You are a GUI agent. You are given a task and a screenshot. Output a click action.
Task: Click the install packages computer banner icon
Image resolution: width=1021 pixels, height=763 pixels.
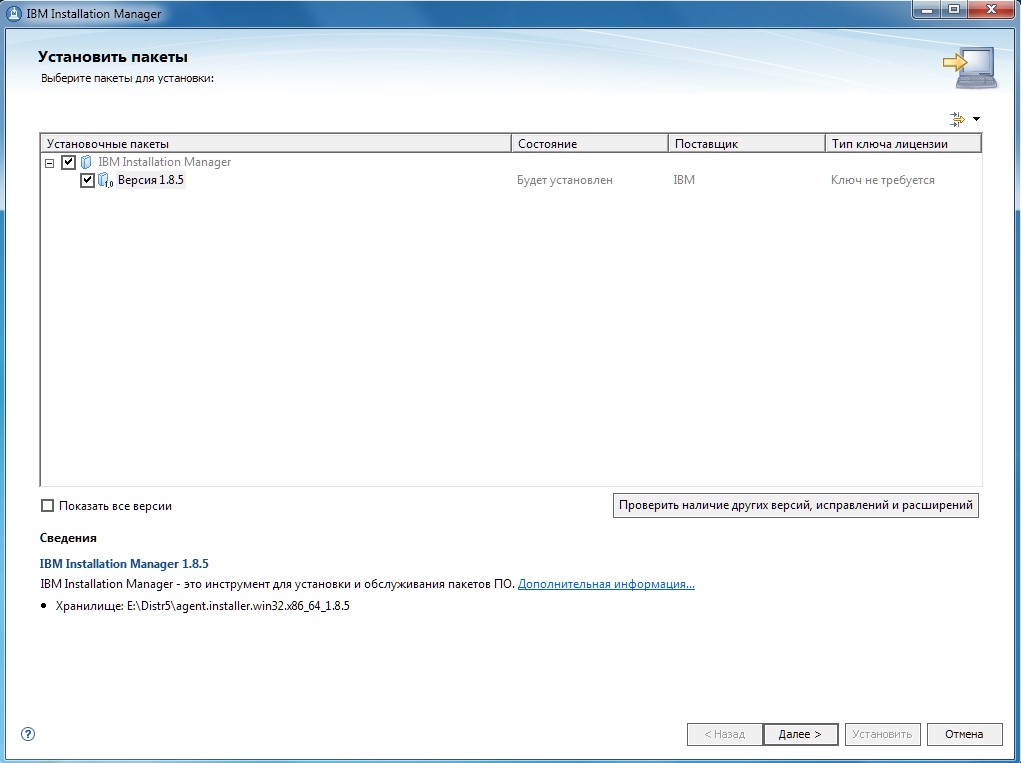970,68
